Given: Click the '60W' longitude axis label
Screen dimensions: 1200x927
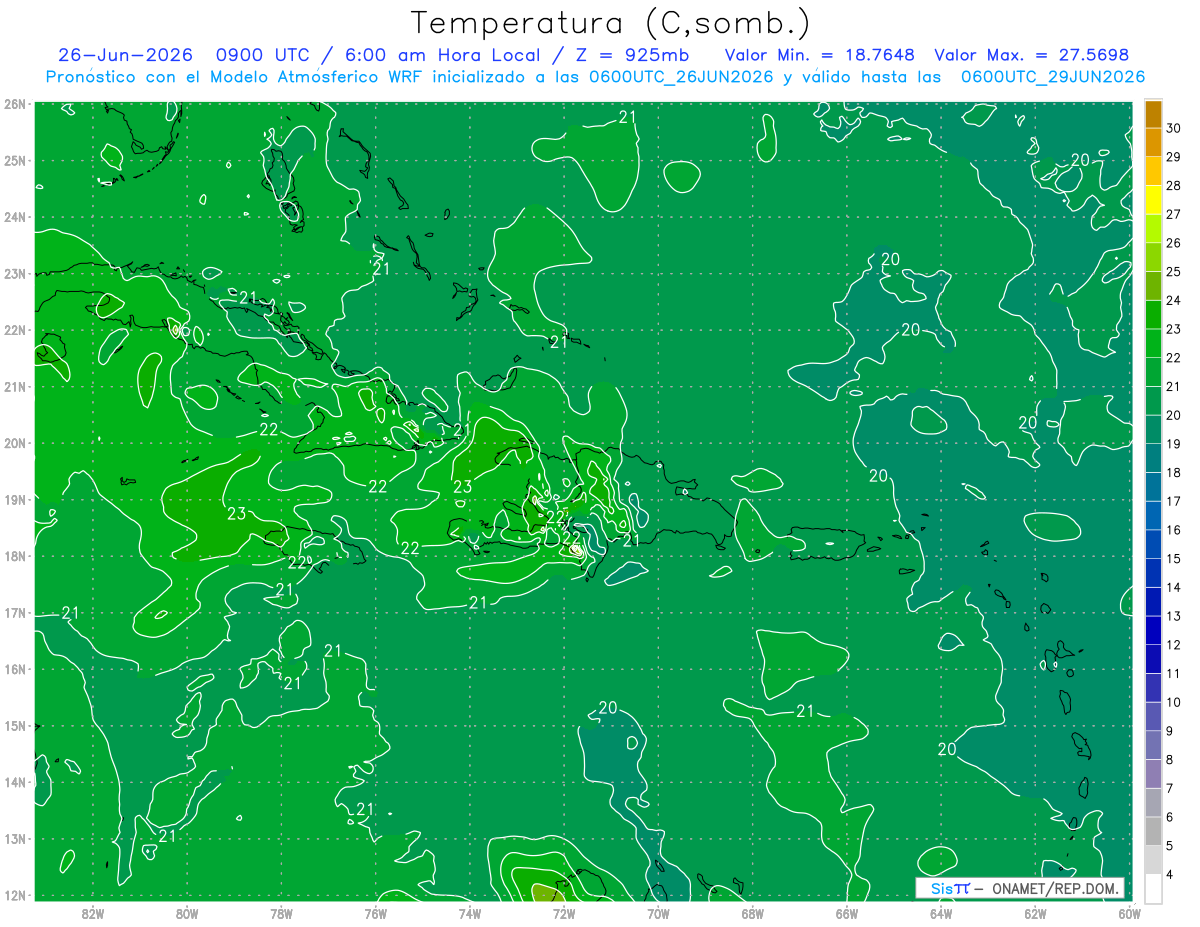Looking at the screenshot, I should click(1130, 913).
